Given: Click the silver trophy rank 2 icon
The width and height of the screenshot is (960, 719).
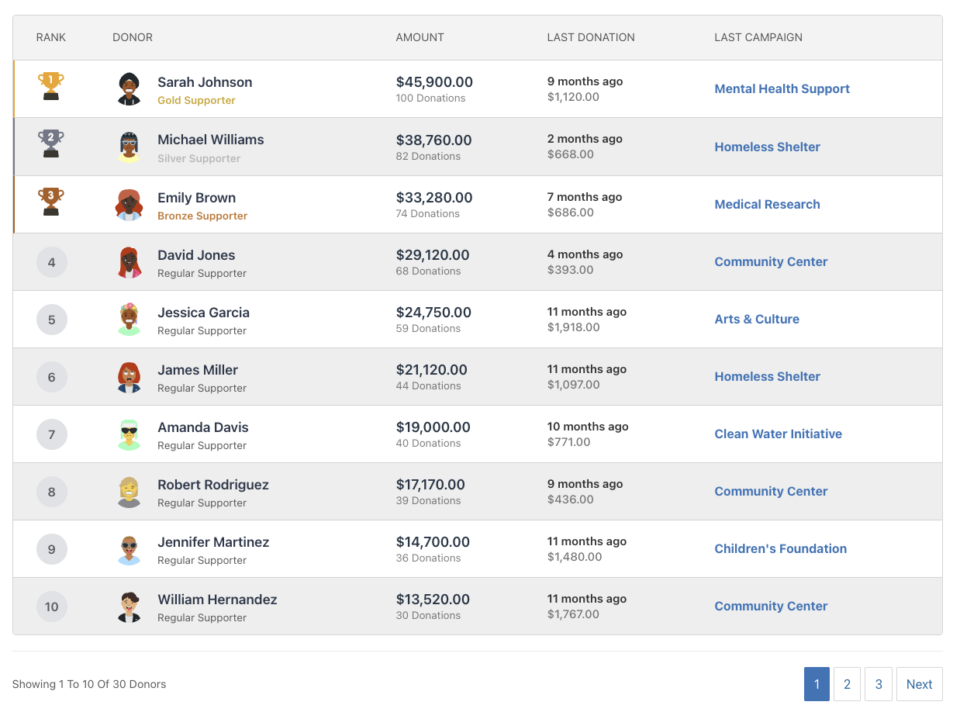Looking at the screenshot, I should coord(51,144).
